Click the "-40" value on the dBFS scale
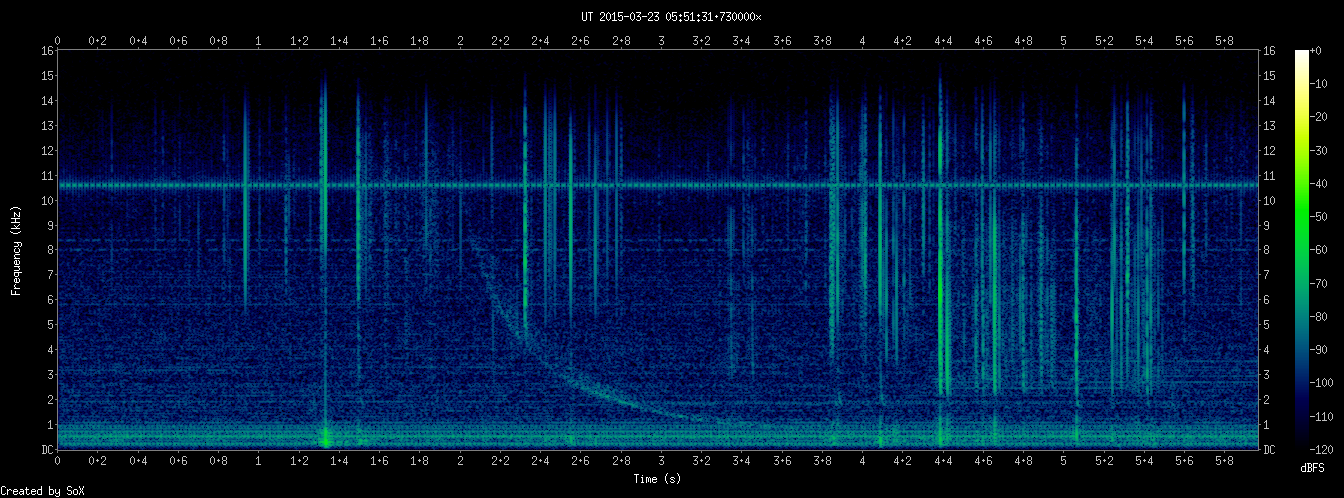The height and width of the screenshot is (498, 1344). click(x=1319, y=184)
